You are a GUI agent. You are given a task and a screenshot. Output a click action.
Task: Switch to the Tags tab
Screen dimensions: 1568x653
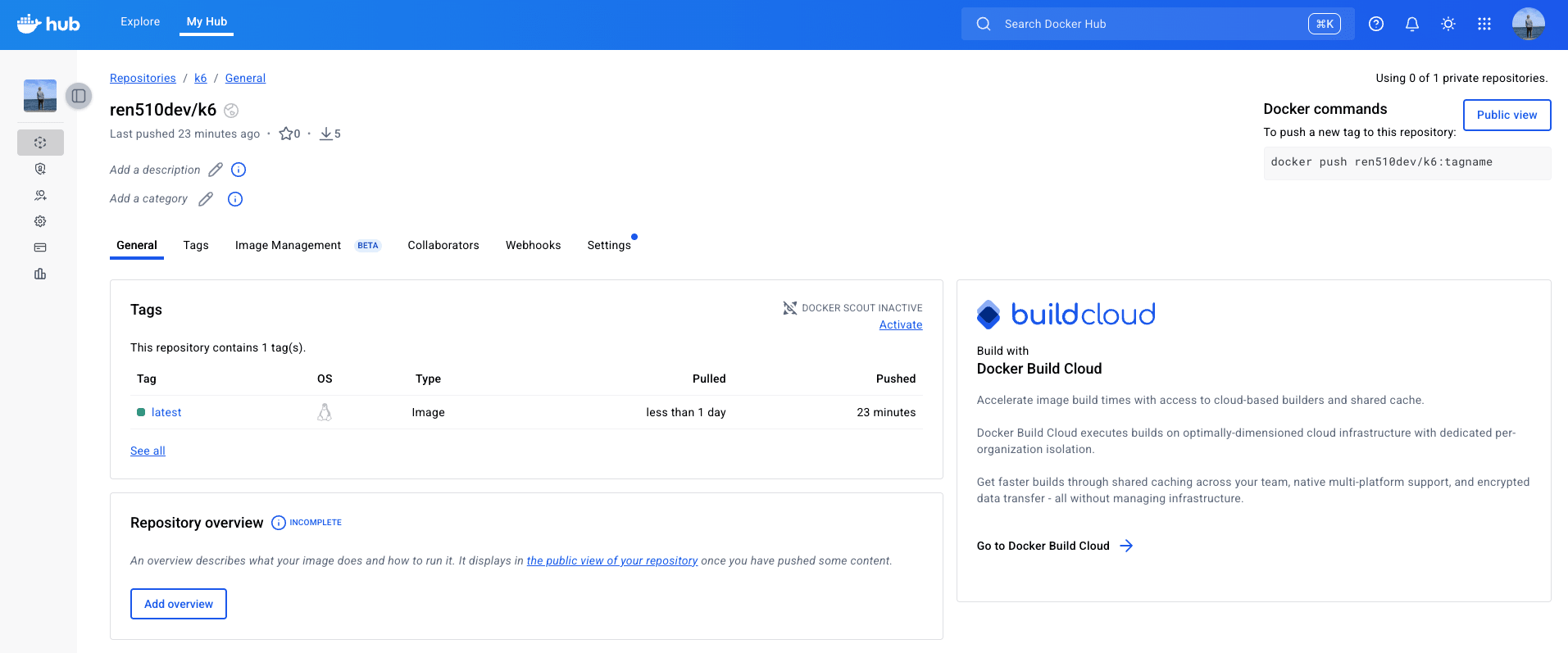pyautogui.click(x=196, y=245)
